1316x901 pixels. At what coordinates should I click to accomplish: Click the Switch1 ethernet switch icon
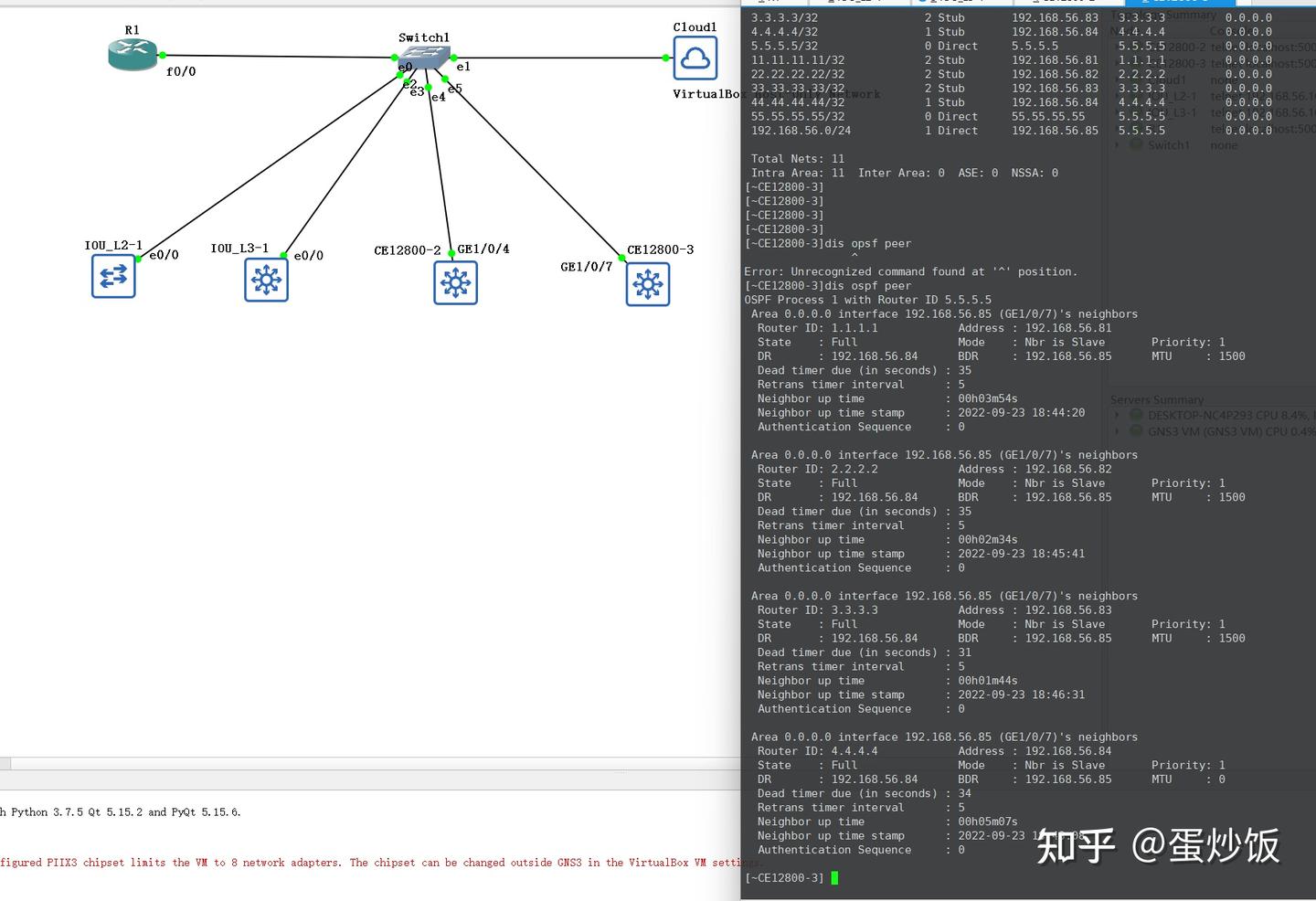click(x=422, y=57)
